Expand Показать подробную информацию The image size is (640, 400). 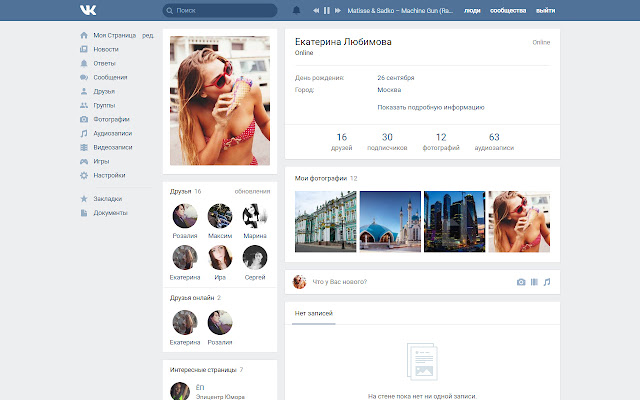pos(430,107)
